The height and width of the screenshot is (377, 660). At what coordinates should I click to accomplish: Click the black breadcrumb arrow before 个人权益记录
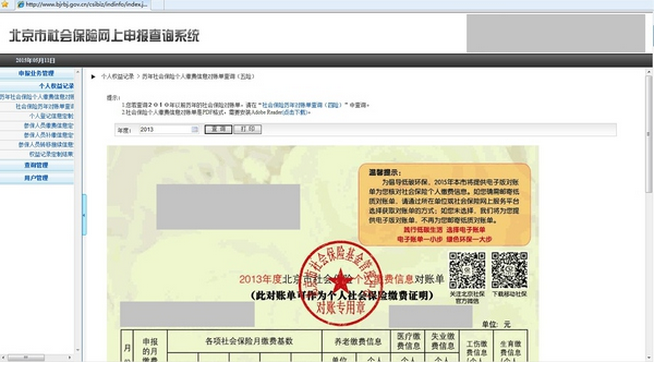(93, 77)
